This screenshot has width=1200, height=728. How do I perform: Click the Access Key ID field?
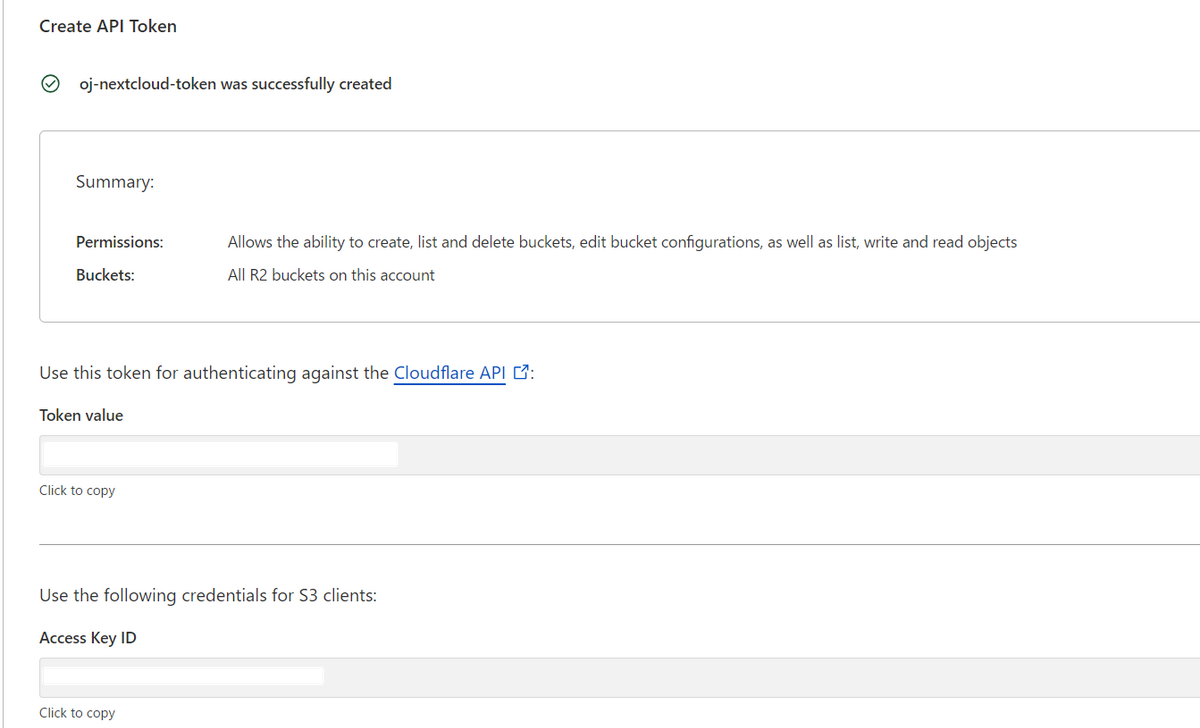pos(619,677)
